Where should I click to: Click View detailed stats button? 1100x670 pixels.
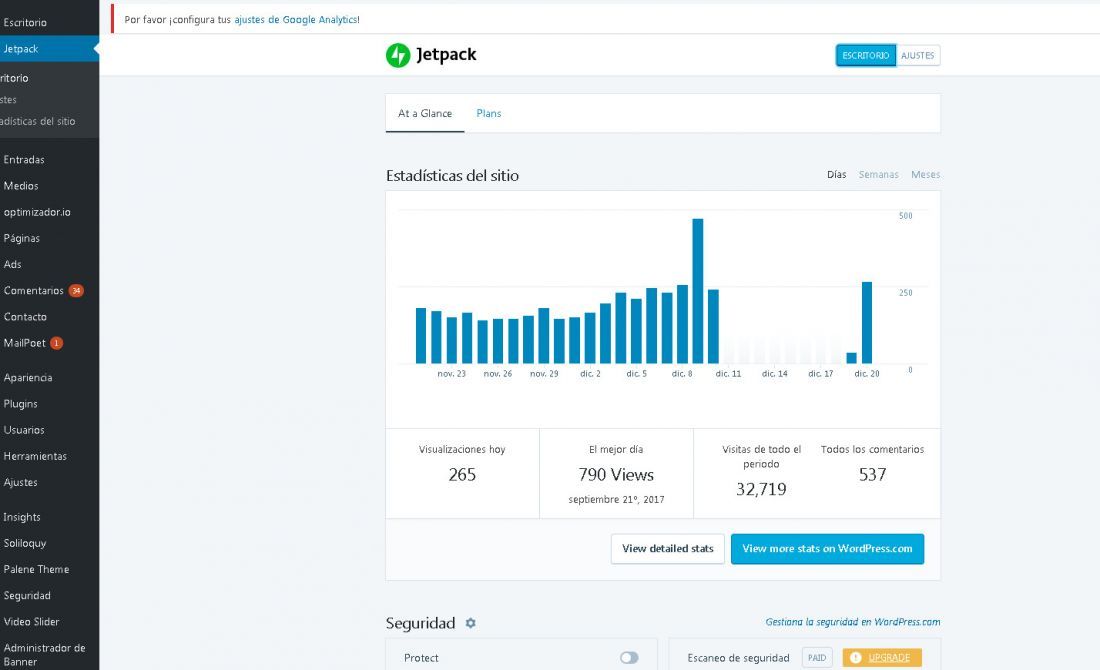click(668, 549)
